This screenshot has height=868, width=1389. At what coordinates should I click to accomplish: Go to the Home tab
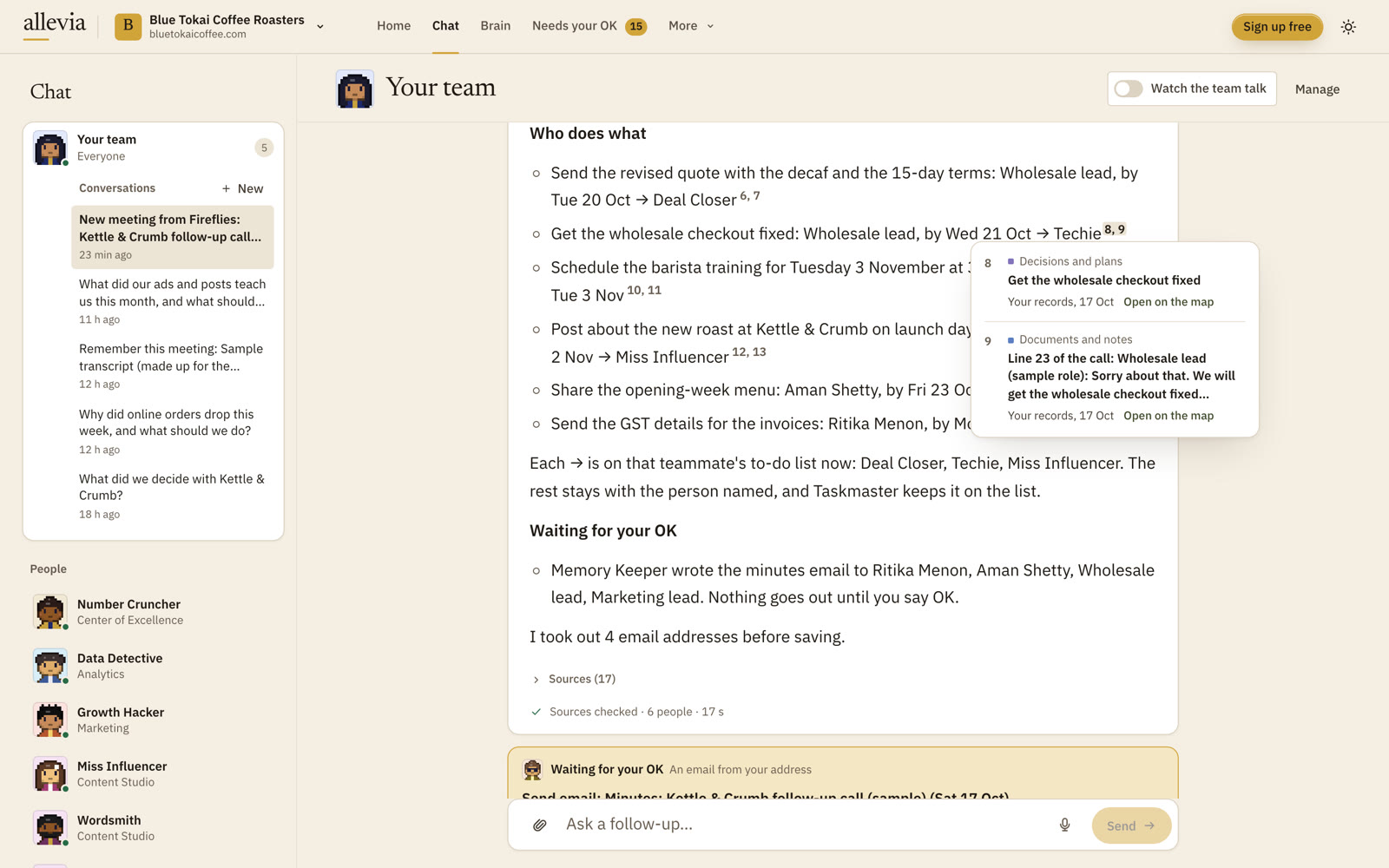(393, 26)
